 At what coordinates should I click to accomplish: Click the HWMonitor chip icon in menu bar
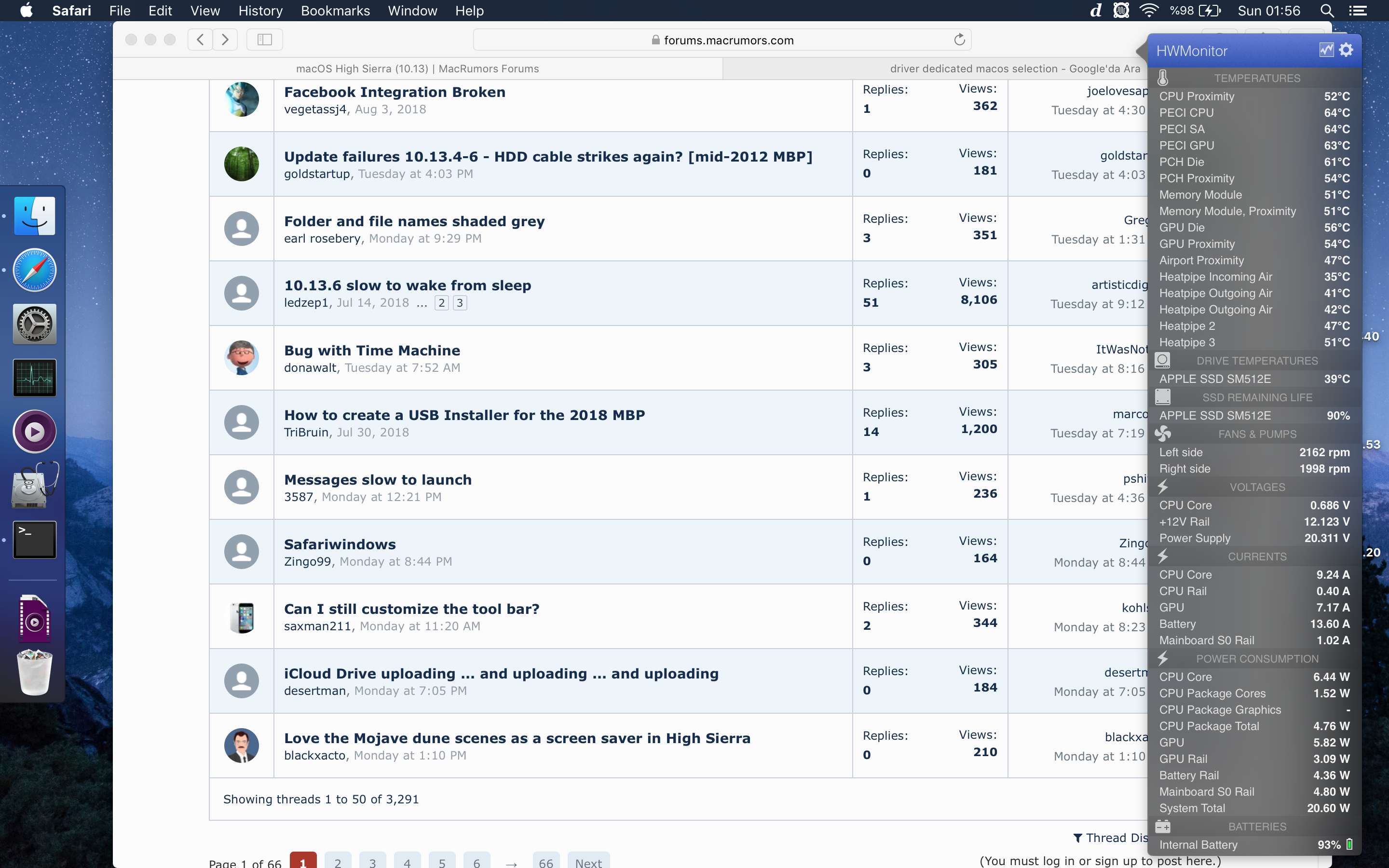[1121, 10]
